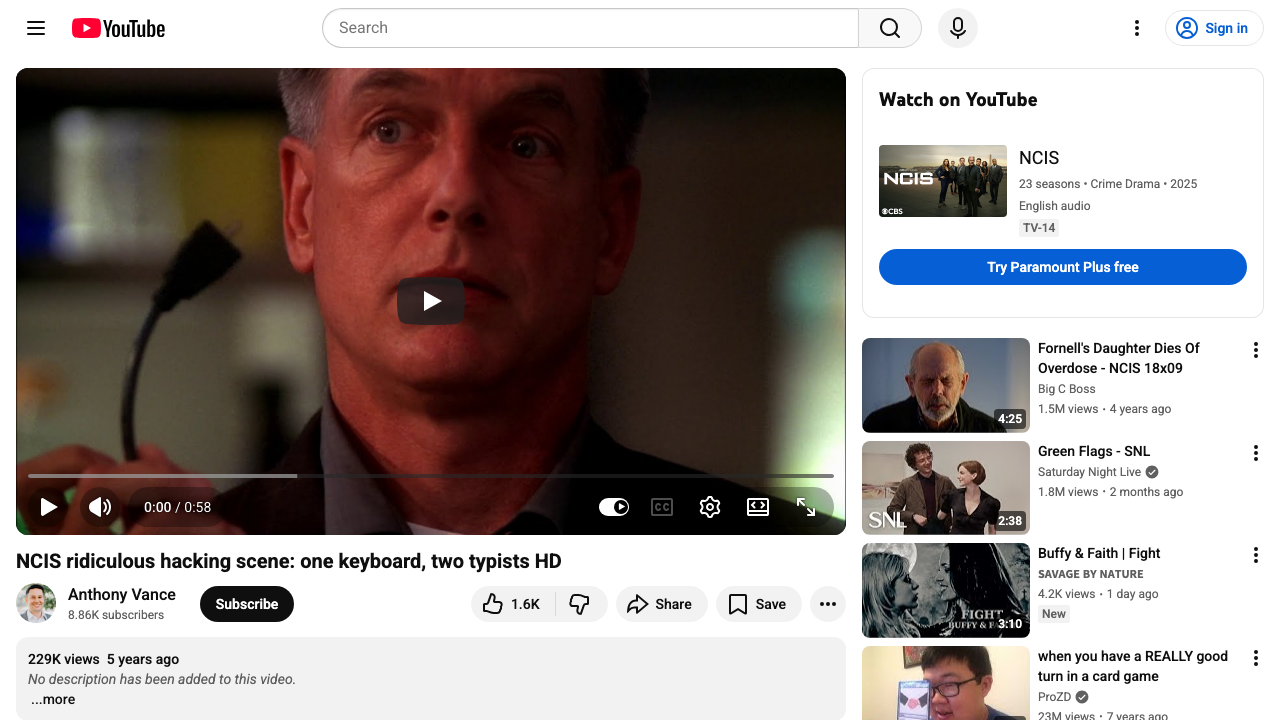Click the 1.6K like count
This screenshot has width=1280, height=720.
(x=525, y=604)
